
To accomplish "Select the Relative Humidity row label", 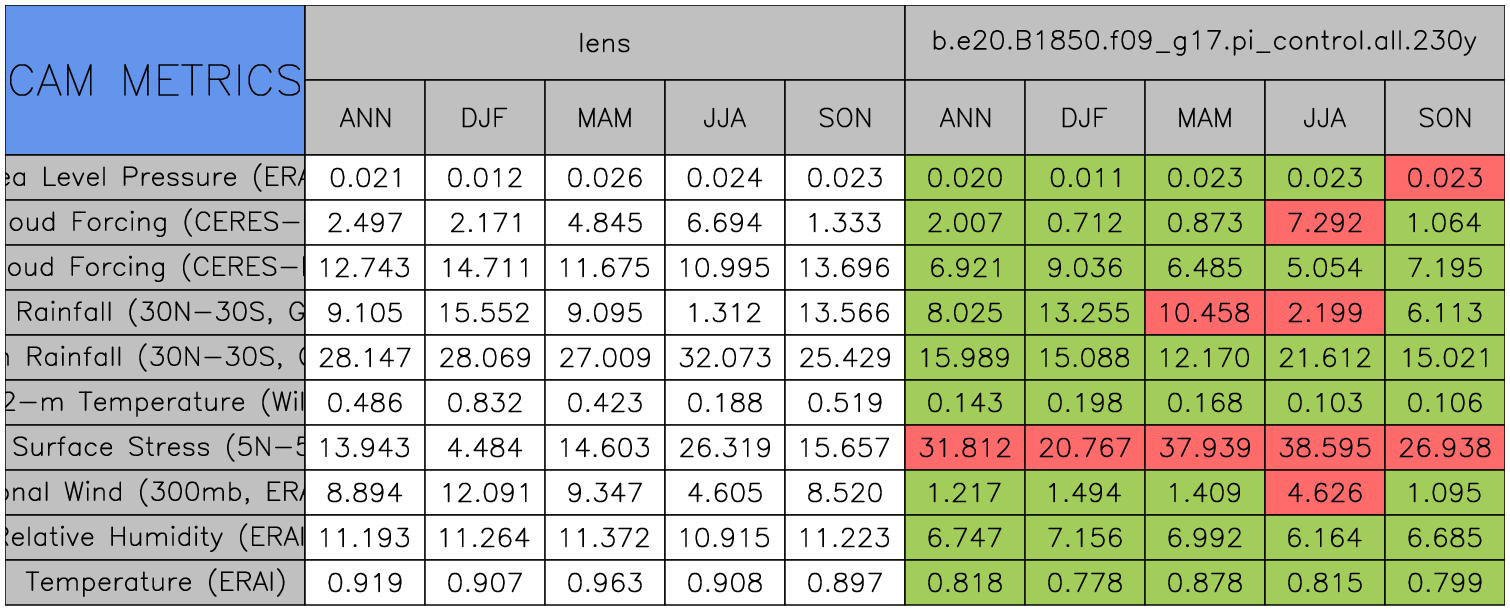I will (x=155, y=538).
